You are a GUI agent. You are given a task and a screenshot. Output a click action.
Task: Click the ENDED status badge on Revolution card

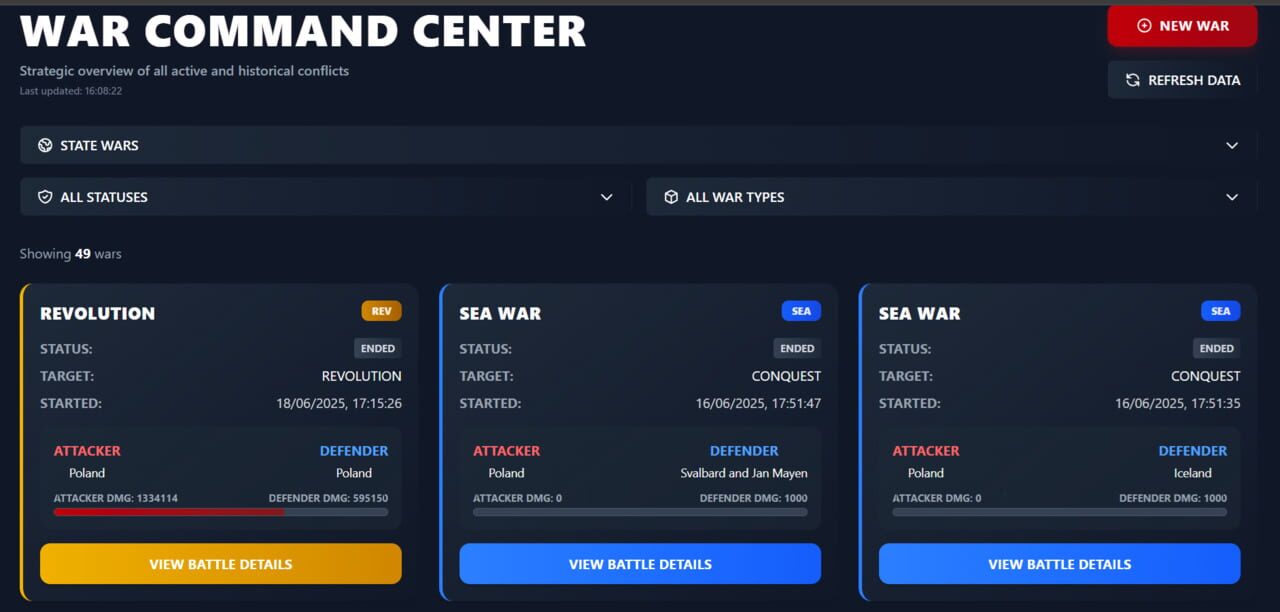pos(377,348)
